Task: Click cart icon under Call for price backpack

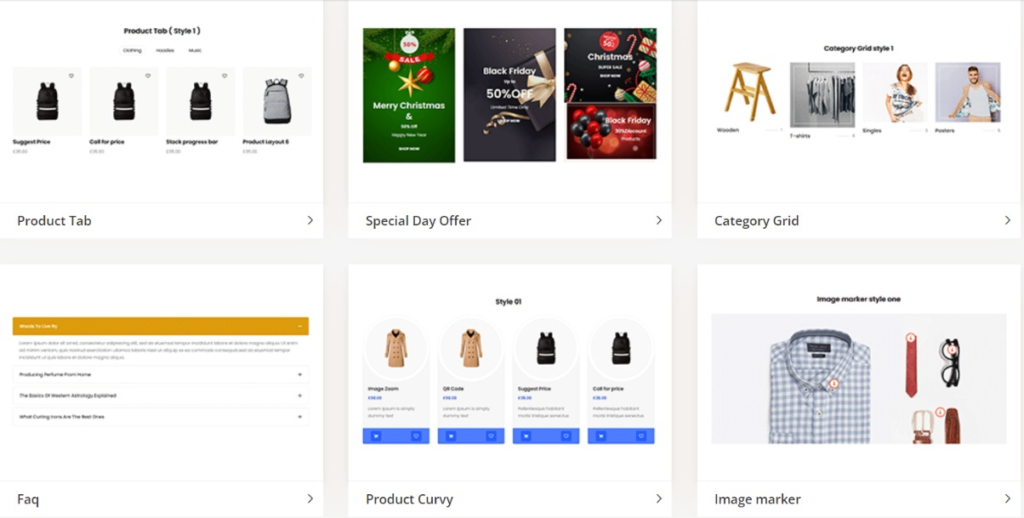Action: [x=601, y=436]
